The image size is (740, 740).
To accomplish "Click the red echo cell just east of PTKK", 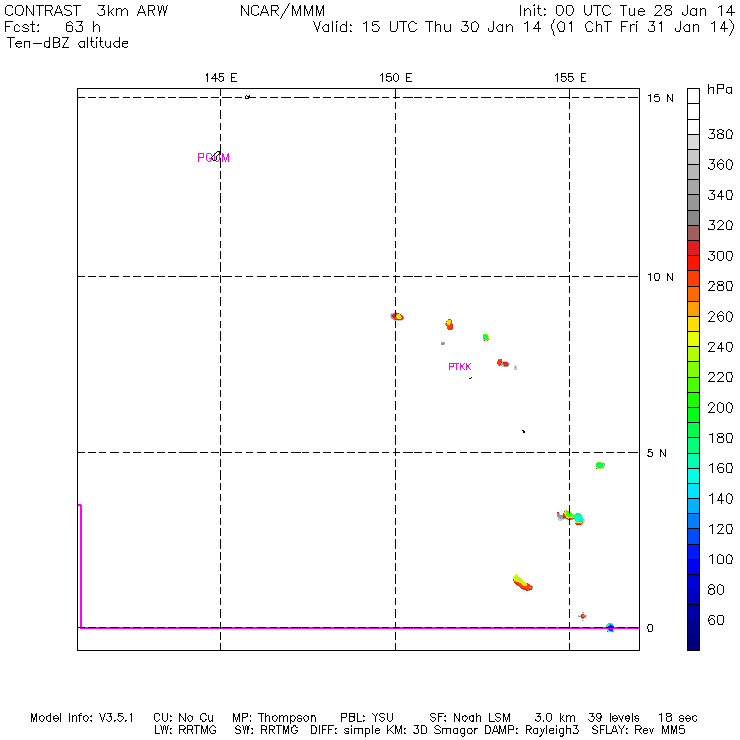I will [503, 363].
